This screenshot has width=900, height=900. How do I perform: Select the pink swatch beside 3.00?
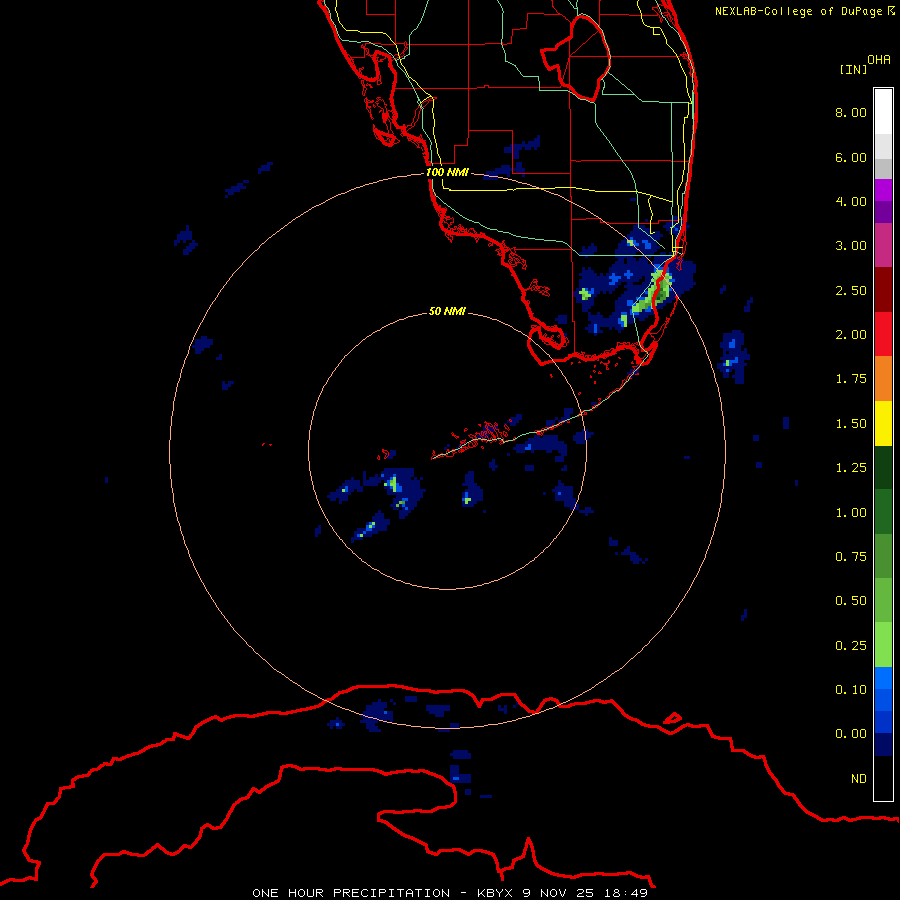pos(883,246)
